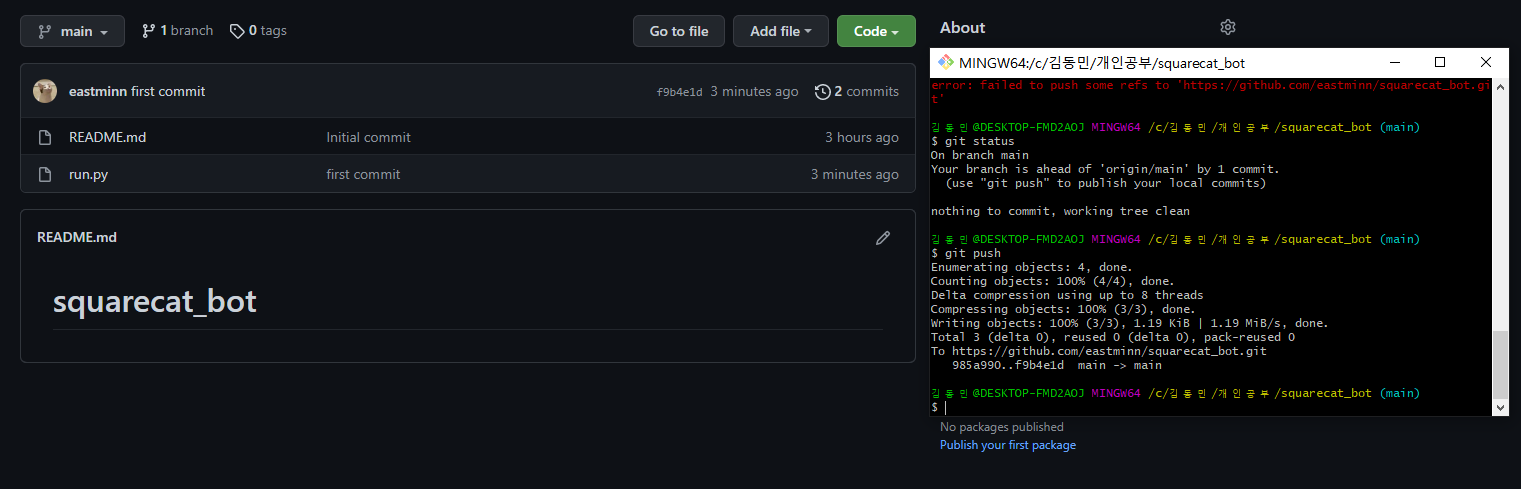Maximize the MINGW64 terminal window

1440,62
